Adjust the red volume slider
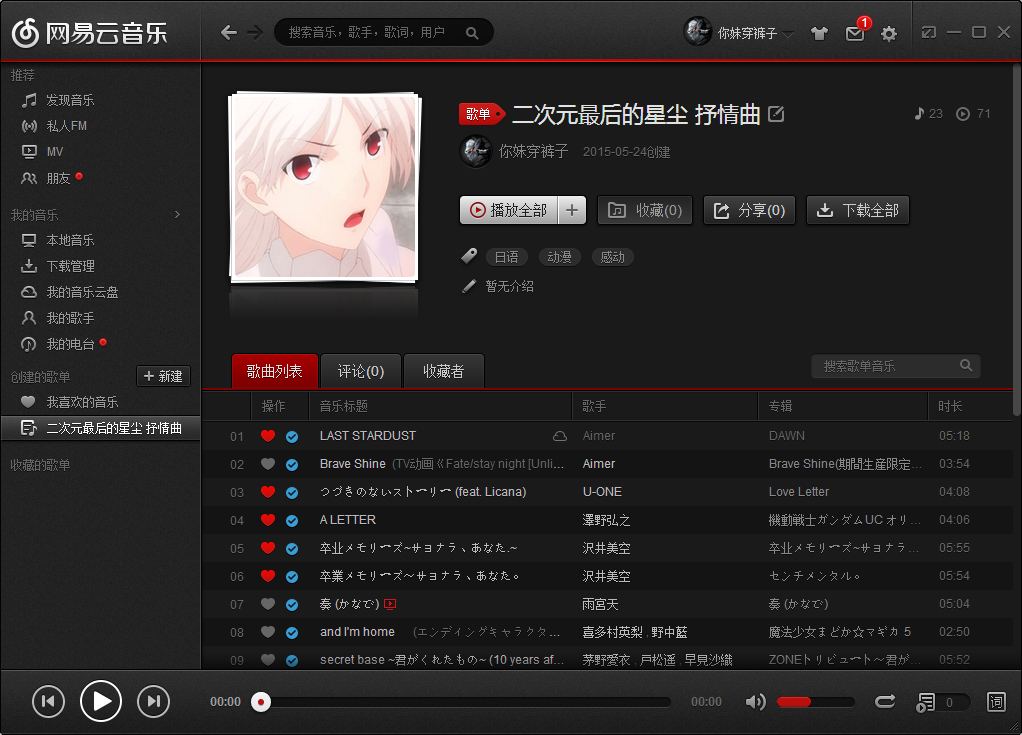Image resolution: width=1022 pixels, height=735 pixels. (815, 702)
